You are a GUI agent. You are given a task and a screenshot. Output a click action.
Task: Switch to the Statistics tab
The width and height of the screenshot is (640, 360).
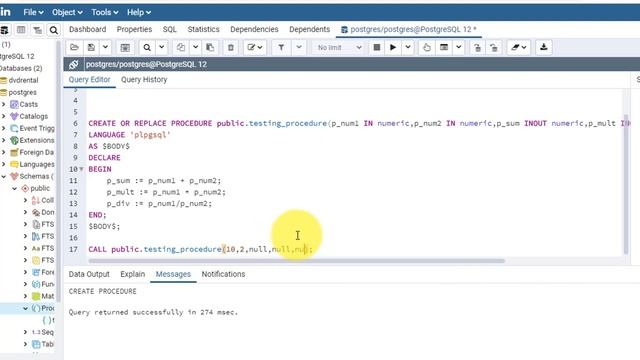pos(203,29)
